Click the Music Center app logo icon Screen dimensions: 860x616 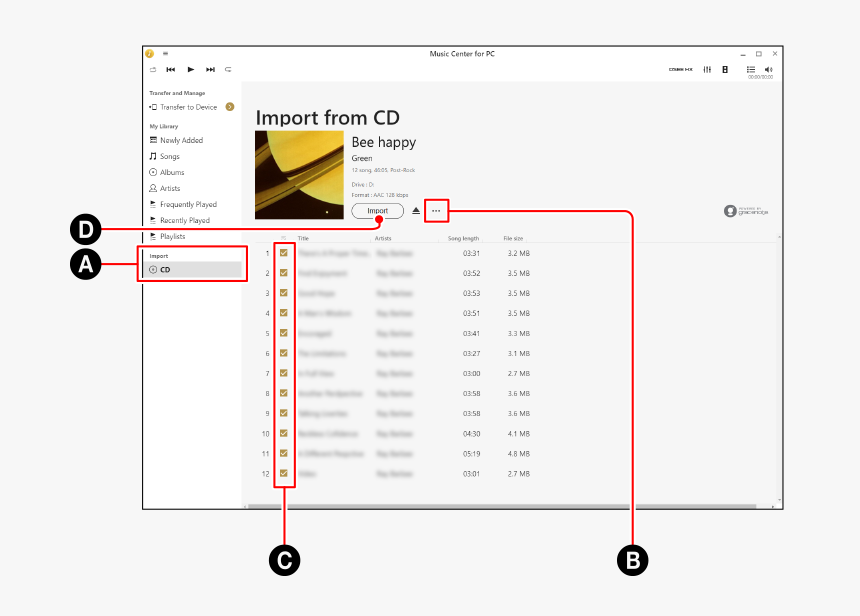pyautogui.click(x=149, y=53)
